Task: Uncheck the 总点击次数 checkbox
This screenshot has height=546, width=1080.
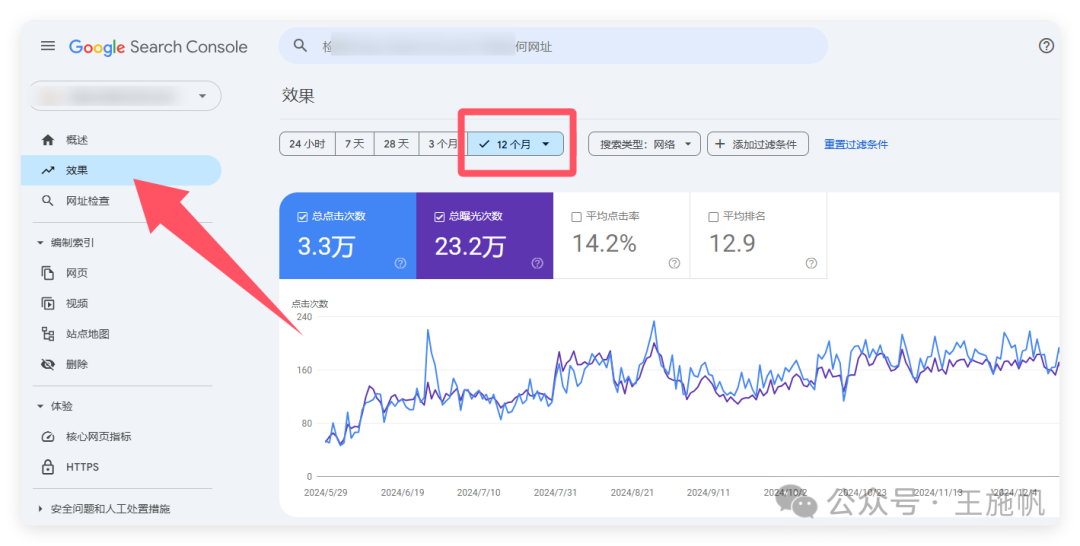Action: tap(302, 217)
